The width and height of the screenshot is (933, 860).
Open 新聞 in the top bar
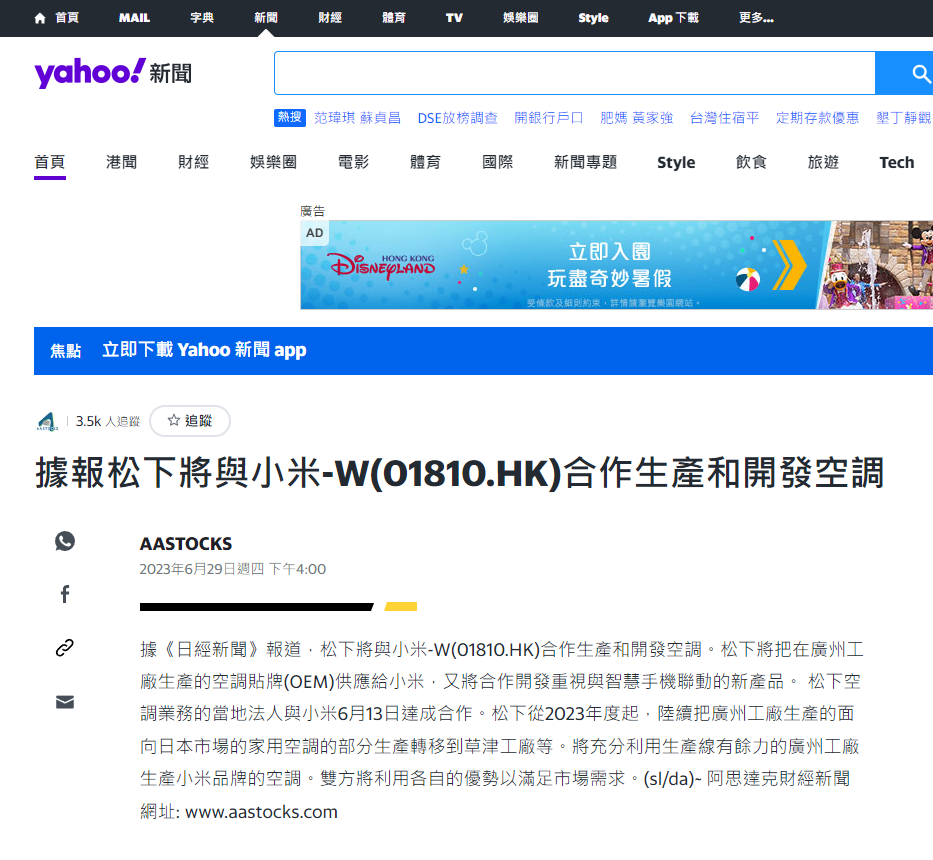tap(265, 18)
